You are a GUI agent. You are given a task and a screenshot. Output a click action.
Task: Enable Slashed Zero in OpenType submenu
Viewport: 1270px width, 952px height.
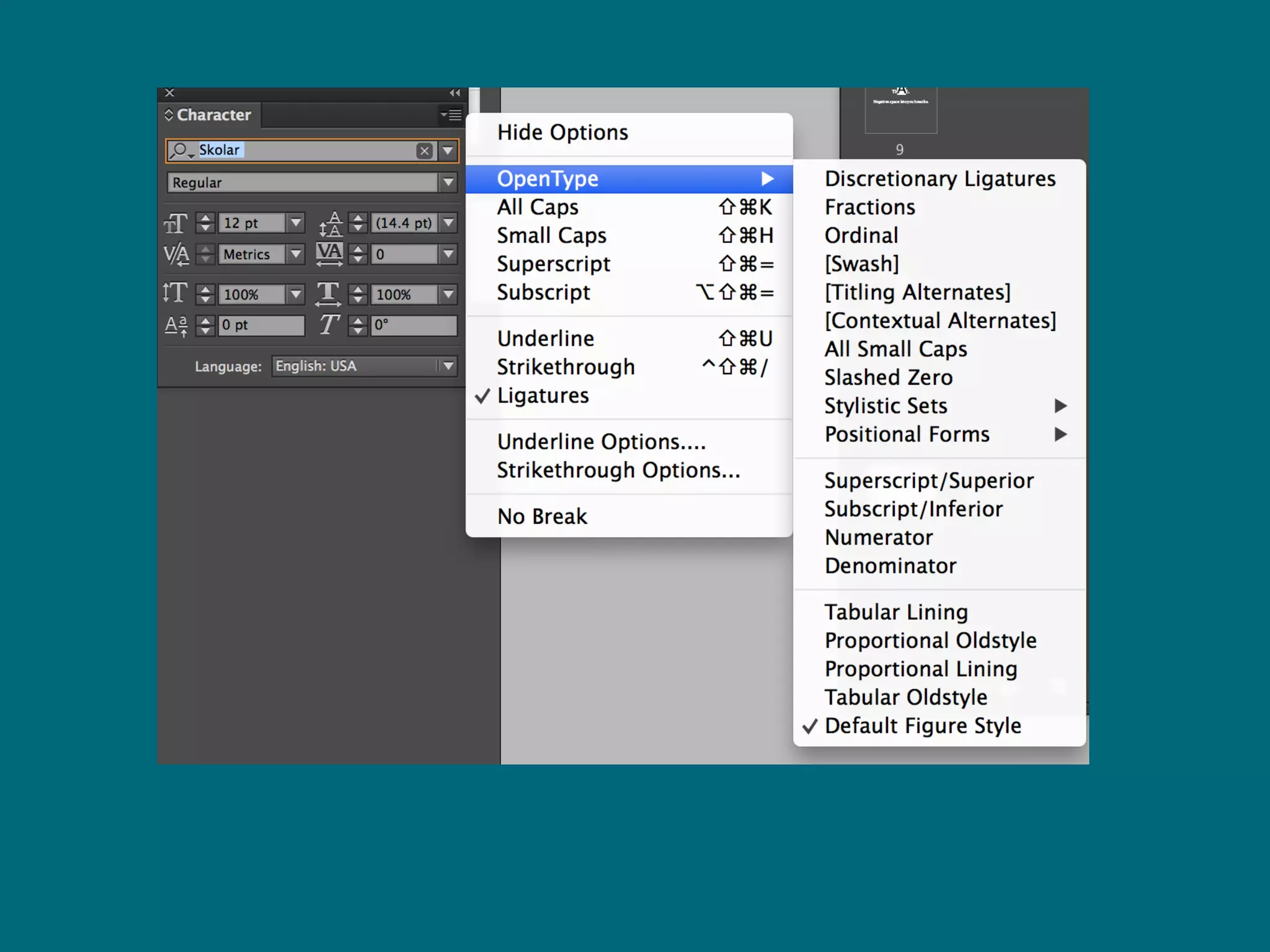[x=888, y=377]
